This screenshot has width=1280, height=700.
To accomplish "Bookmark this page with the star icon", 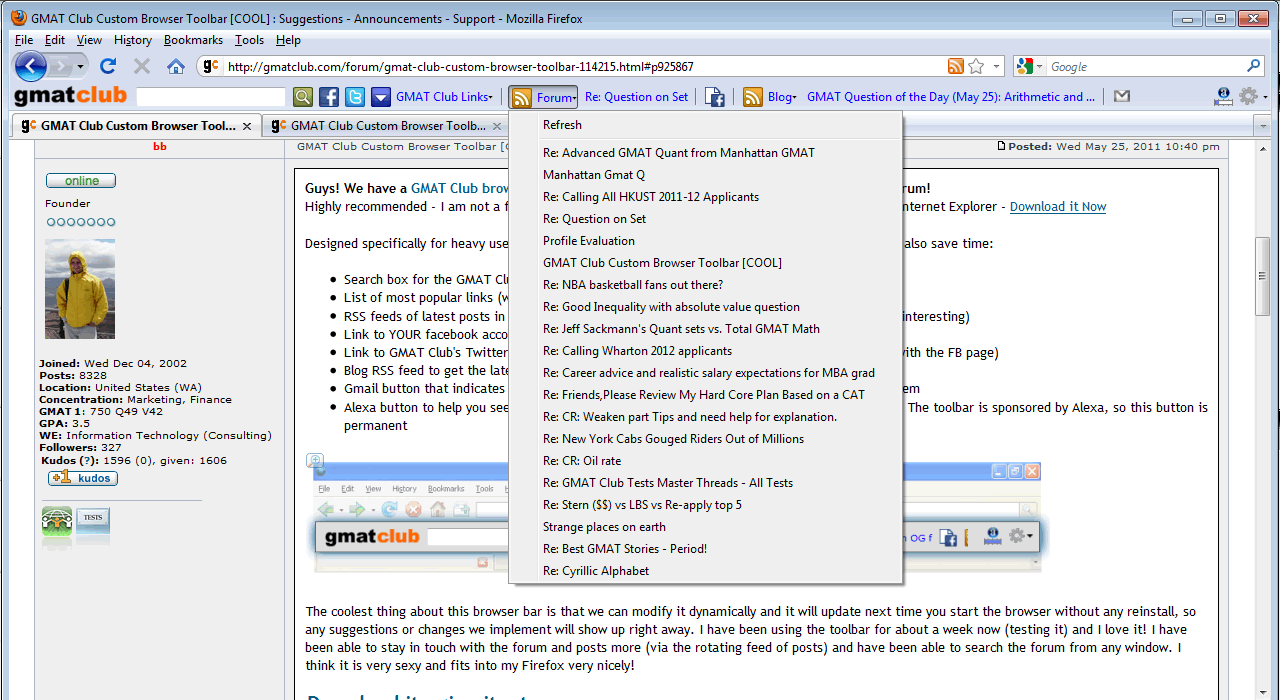I will 976,67.
